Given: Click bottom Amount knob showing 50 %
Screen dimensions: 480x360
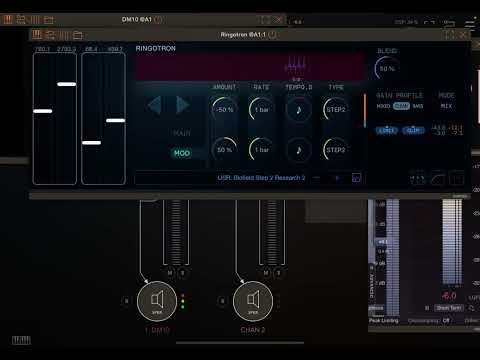Looking at the screenshot, I should 224,150.
